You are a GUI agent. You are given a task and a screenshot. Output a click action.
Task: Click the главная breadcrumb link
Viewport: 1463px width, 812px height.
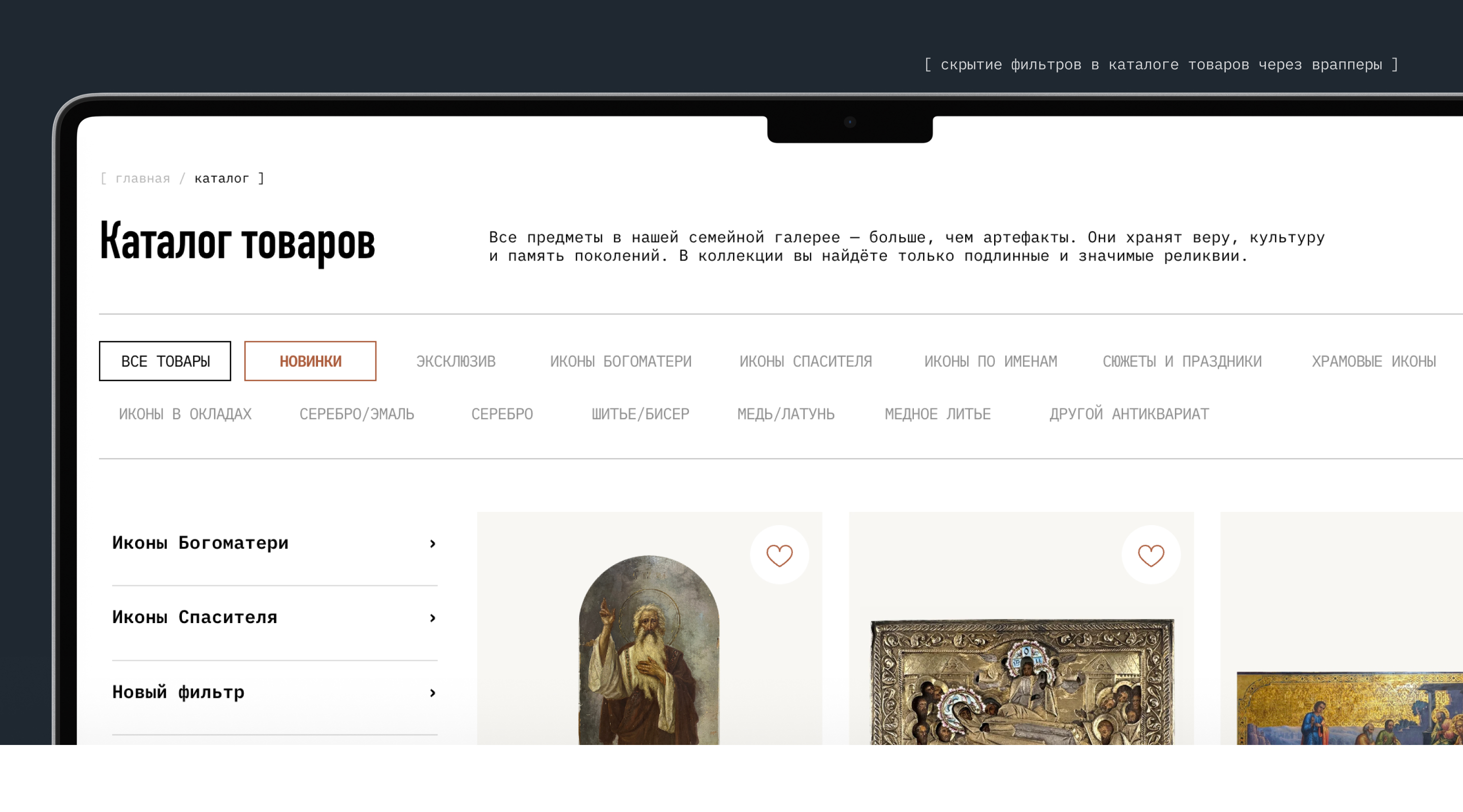pyautogui.click(x=143, y=178)
